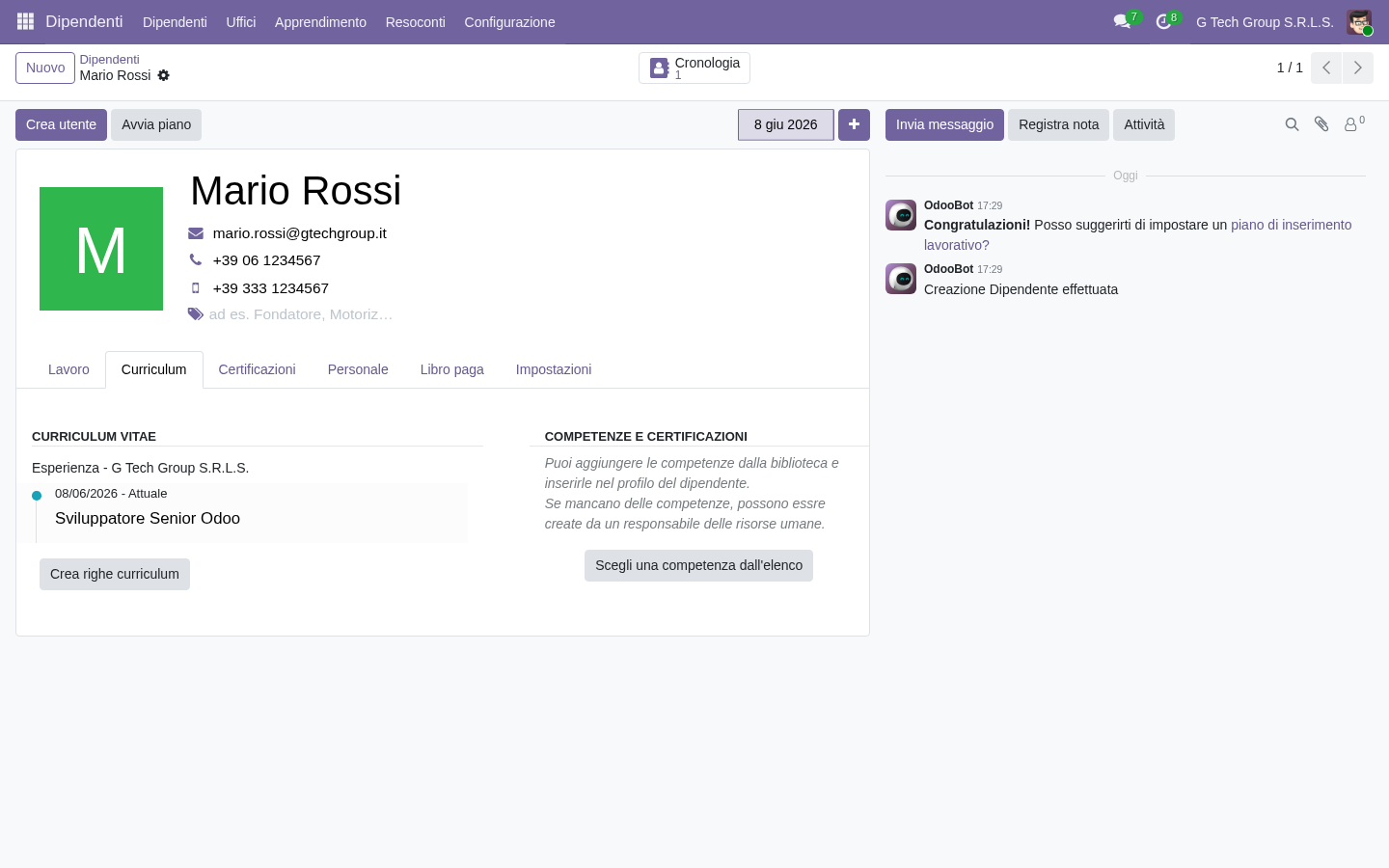Click the green M employee avatar

pos(101,249)
